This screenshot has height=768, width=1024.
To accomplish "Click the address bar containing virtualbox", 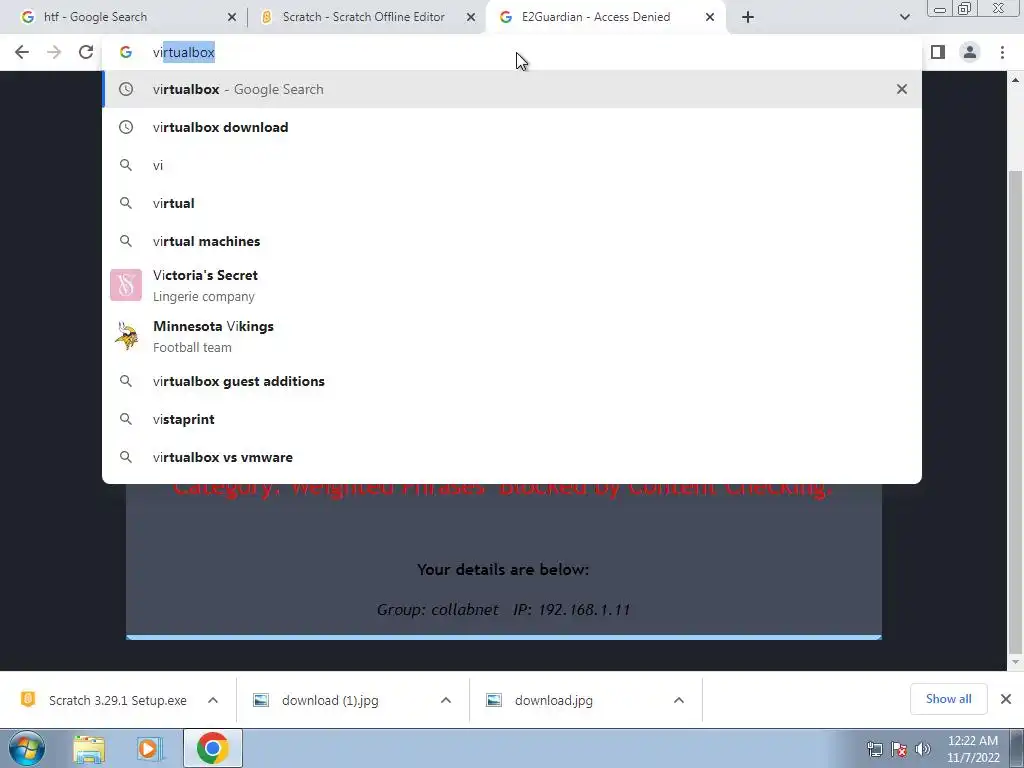I will point(512,52).
